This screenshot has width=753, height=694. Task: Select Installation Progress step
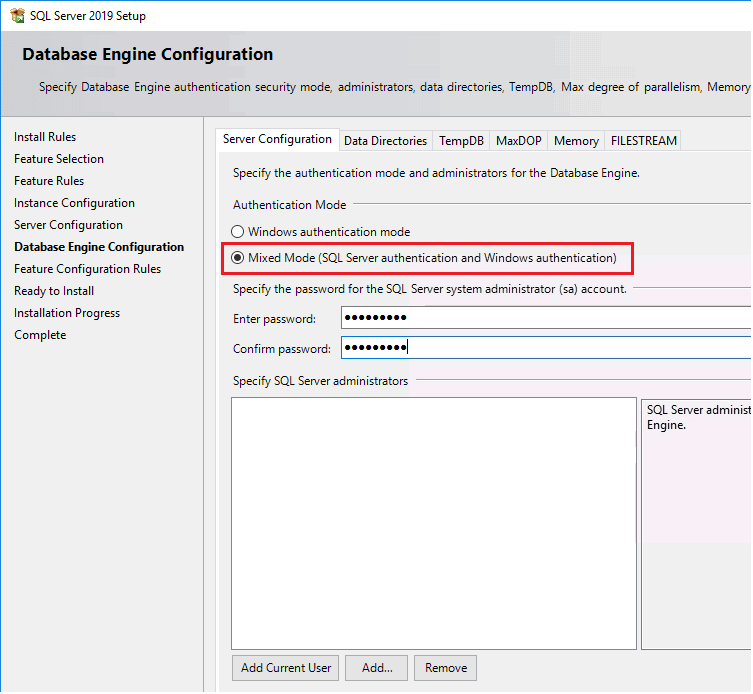(67, 313)
